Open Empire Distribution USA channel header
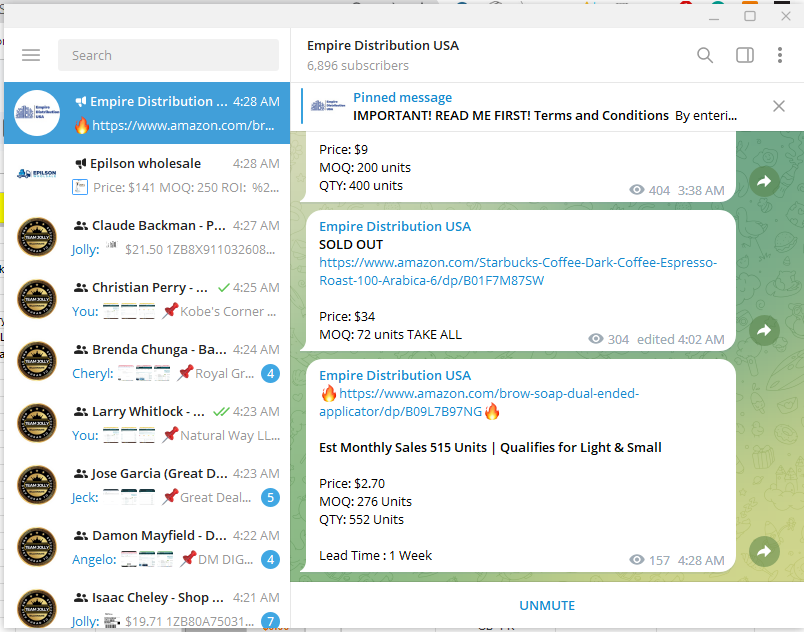 coord(383,55)
